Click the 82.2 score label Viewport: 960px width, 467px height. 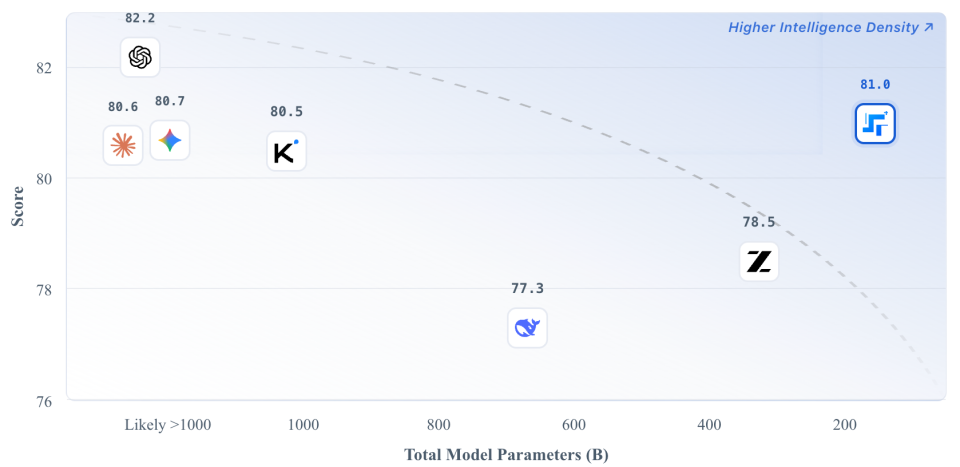click(x=140, y=18)
